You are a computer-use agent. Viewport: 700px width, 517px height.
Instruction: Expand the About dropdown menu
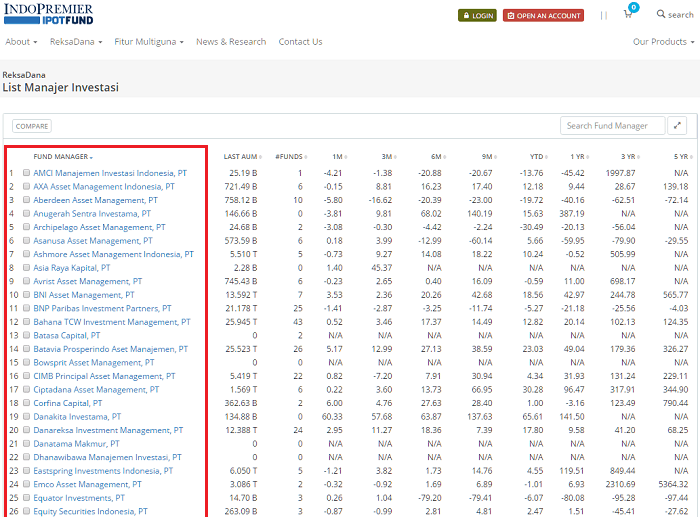21,42
